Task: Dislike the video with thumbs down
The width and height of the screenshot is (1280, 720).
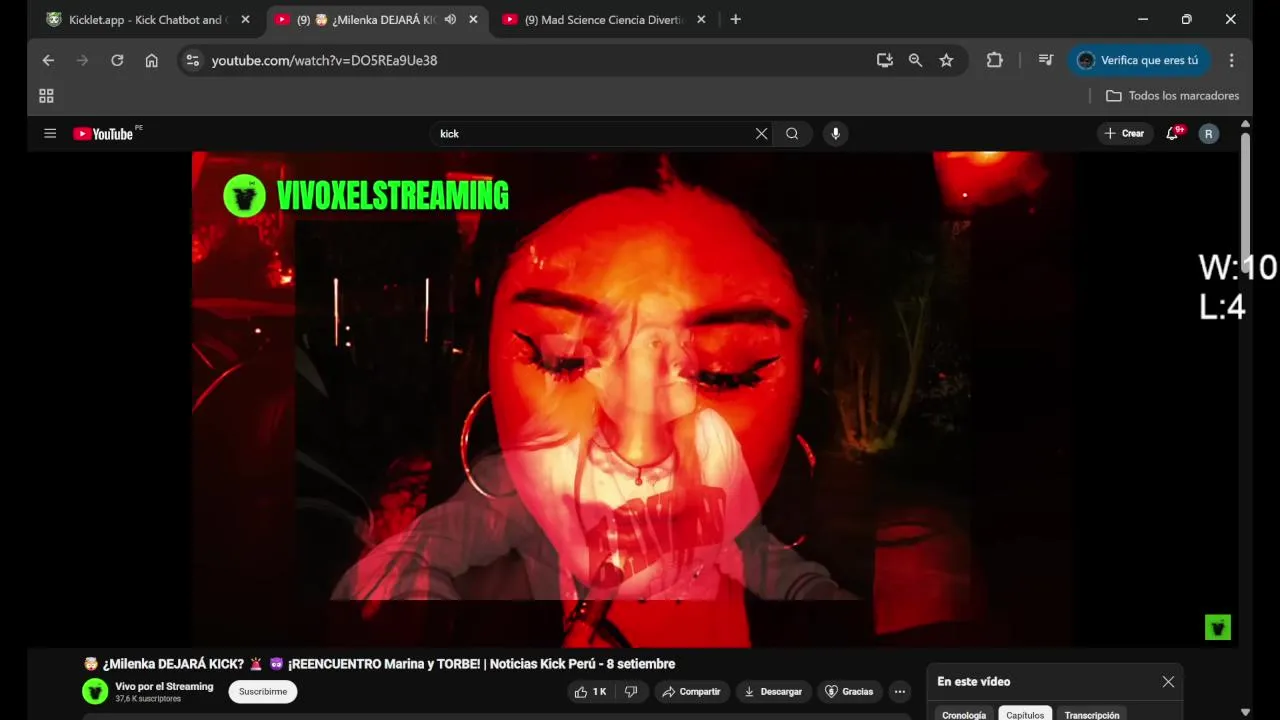Action: pyautogui.click(x=631, y=692)
